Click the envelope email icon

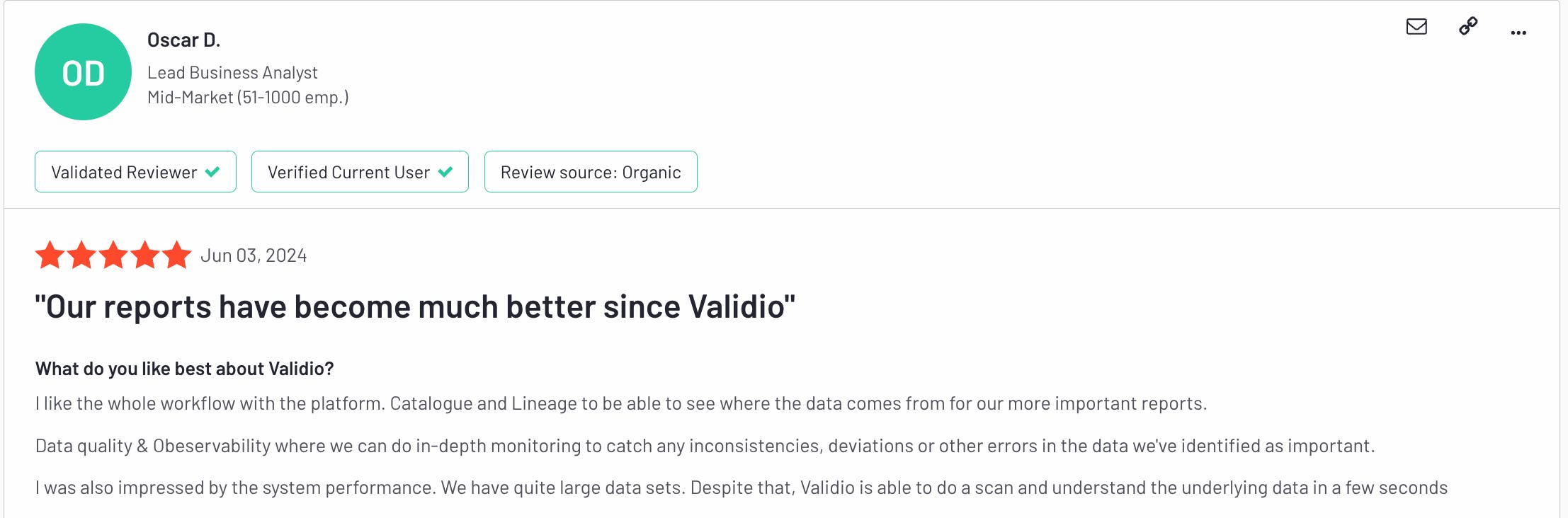point(1416,27)
